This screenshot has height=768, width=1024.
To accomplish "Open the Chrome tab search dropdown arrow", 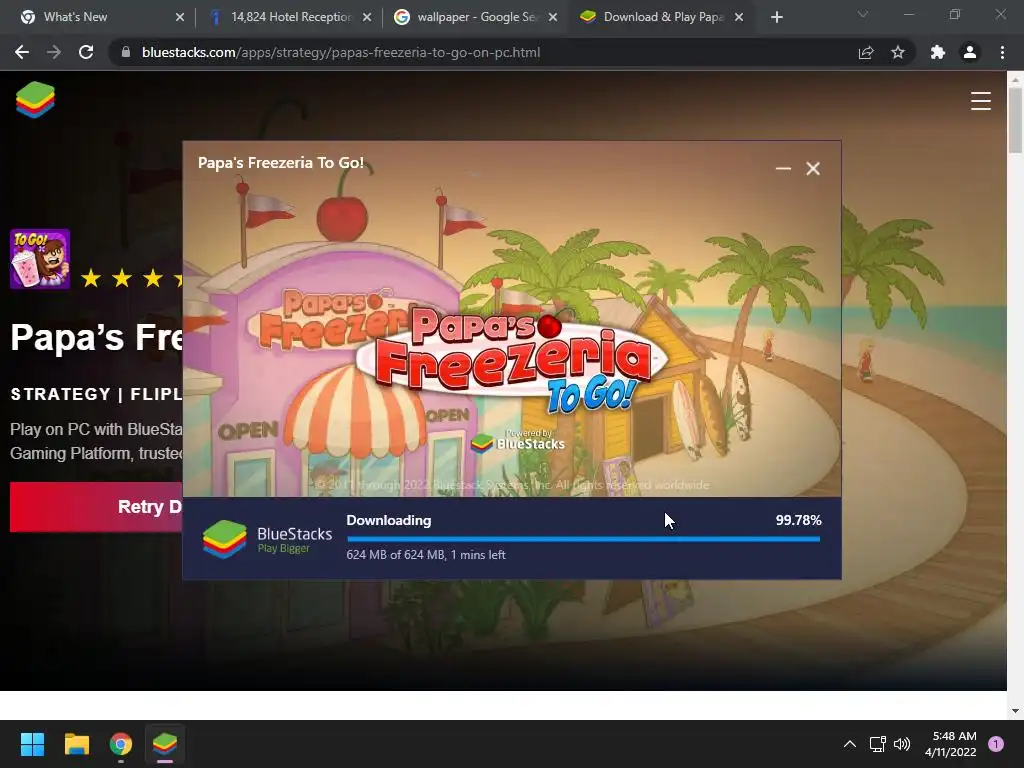I will pos(863,14).
